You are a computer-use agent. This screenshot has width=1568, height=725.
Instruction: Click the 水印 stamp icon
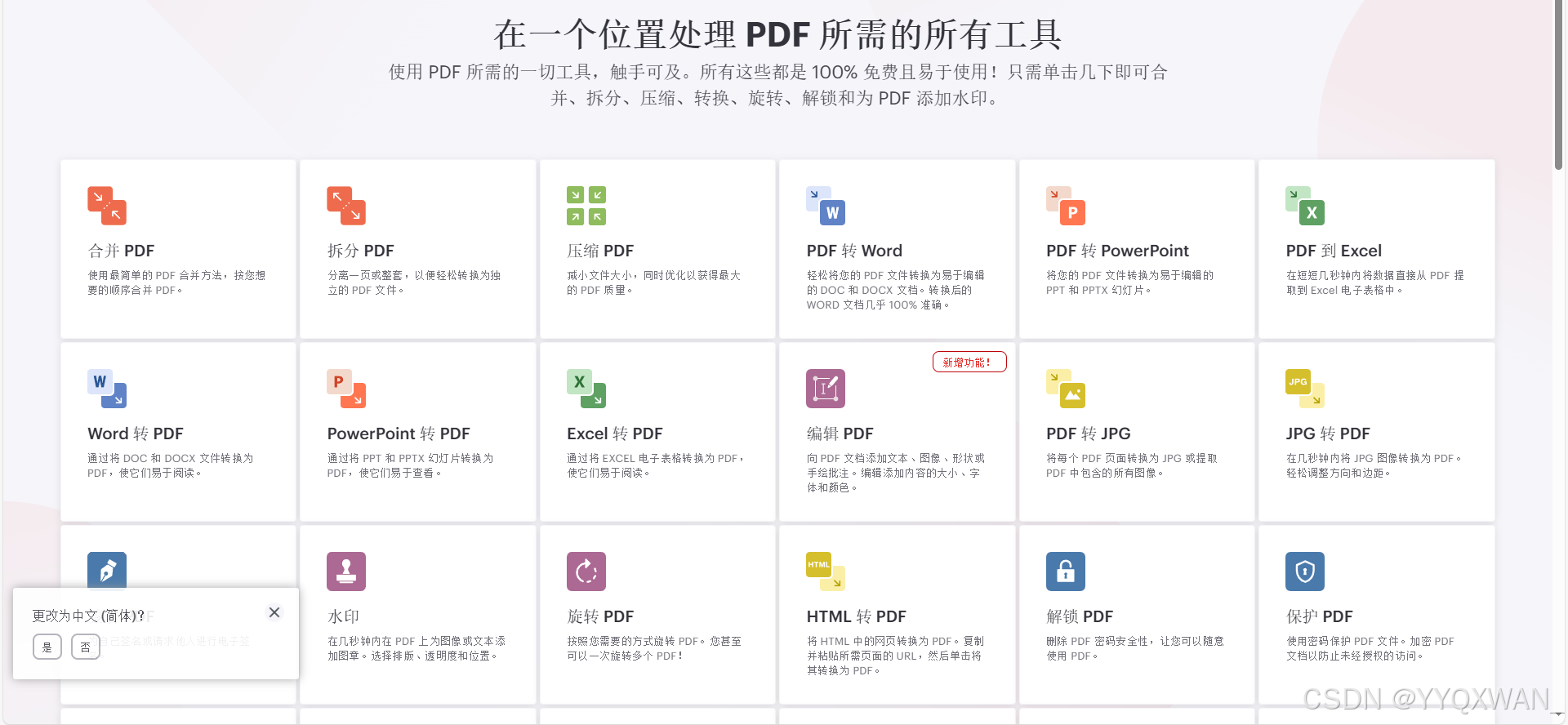coord(346,572)
